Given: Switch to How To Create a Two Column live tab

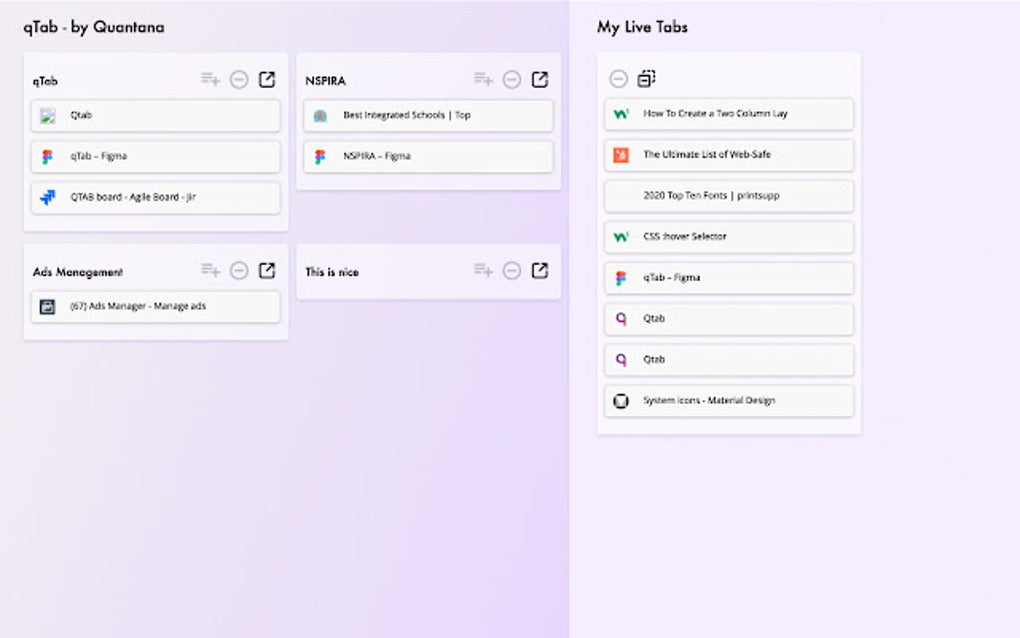Looking at the screenshot, I should click(729, 114).
